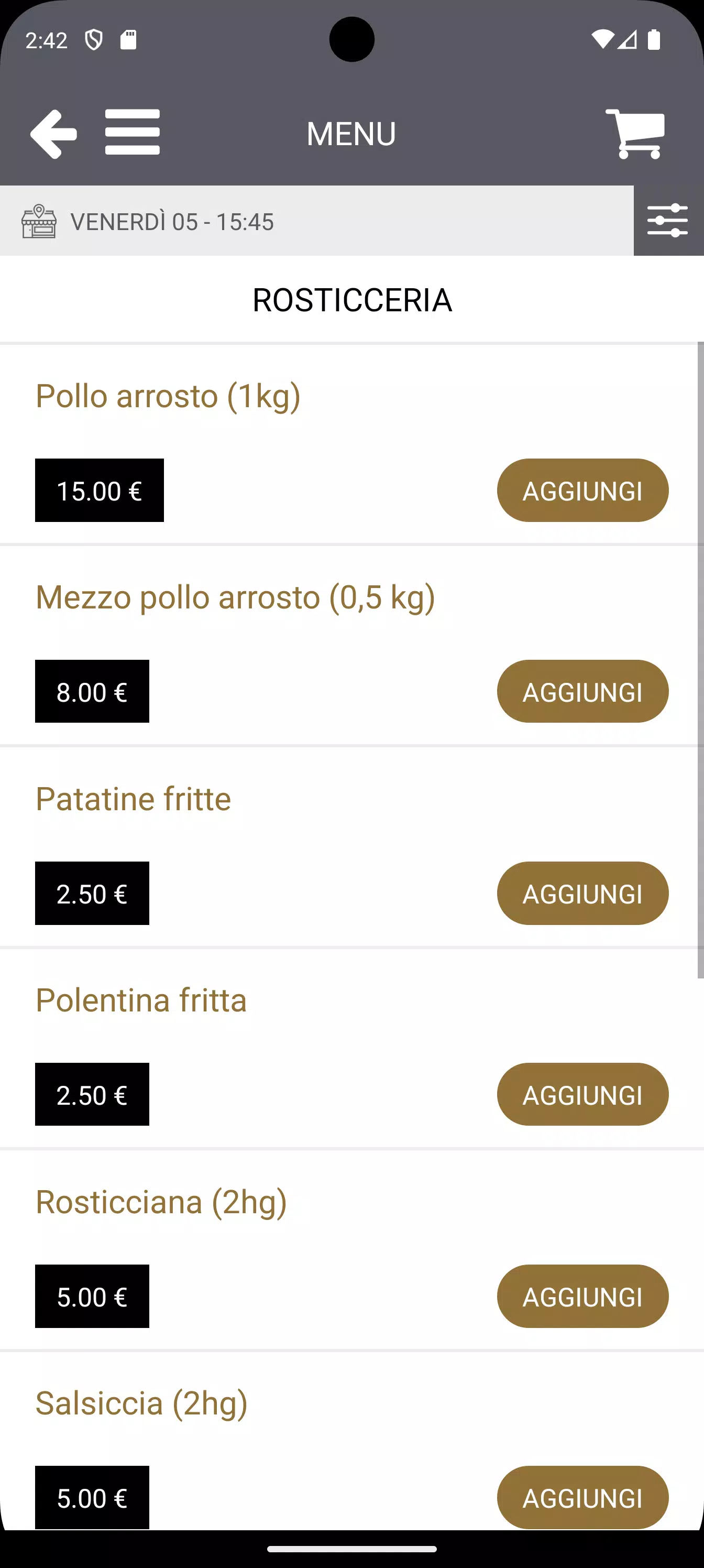This screenshot has height=1568, width=704.
Task: Open the shopping cart
Action: pyautogui.click(x=636, y=133)
